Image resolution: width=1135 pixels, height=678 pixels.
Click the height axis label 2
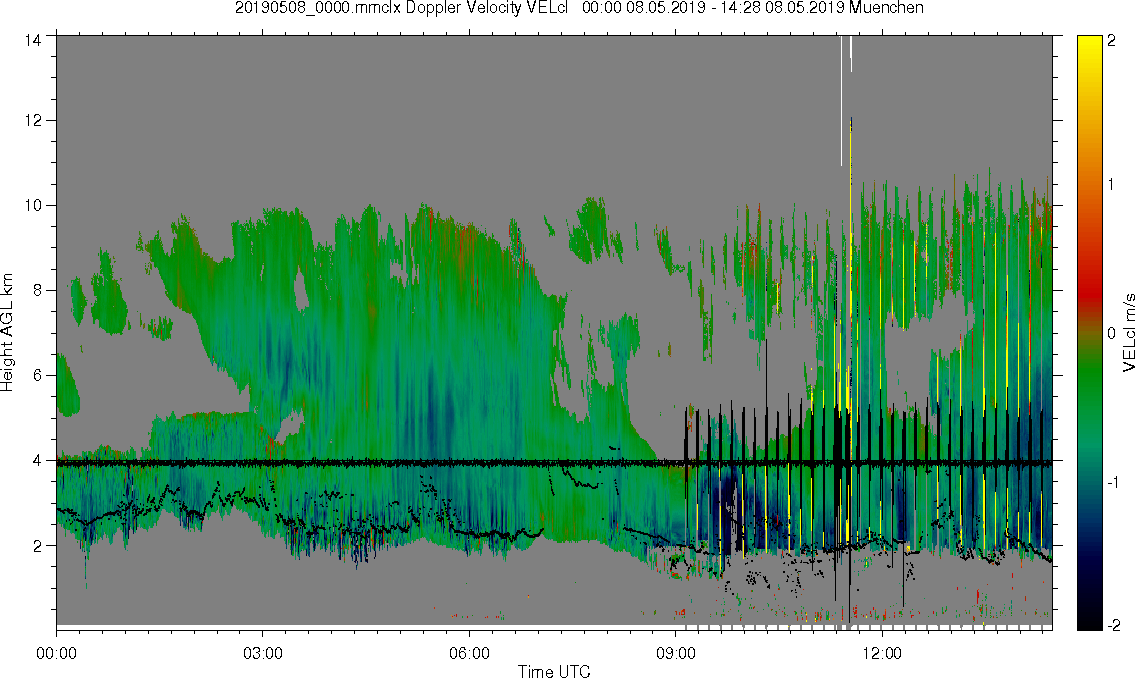(35, 546)
